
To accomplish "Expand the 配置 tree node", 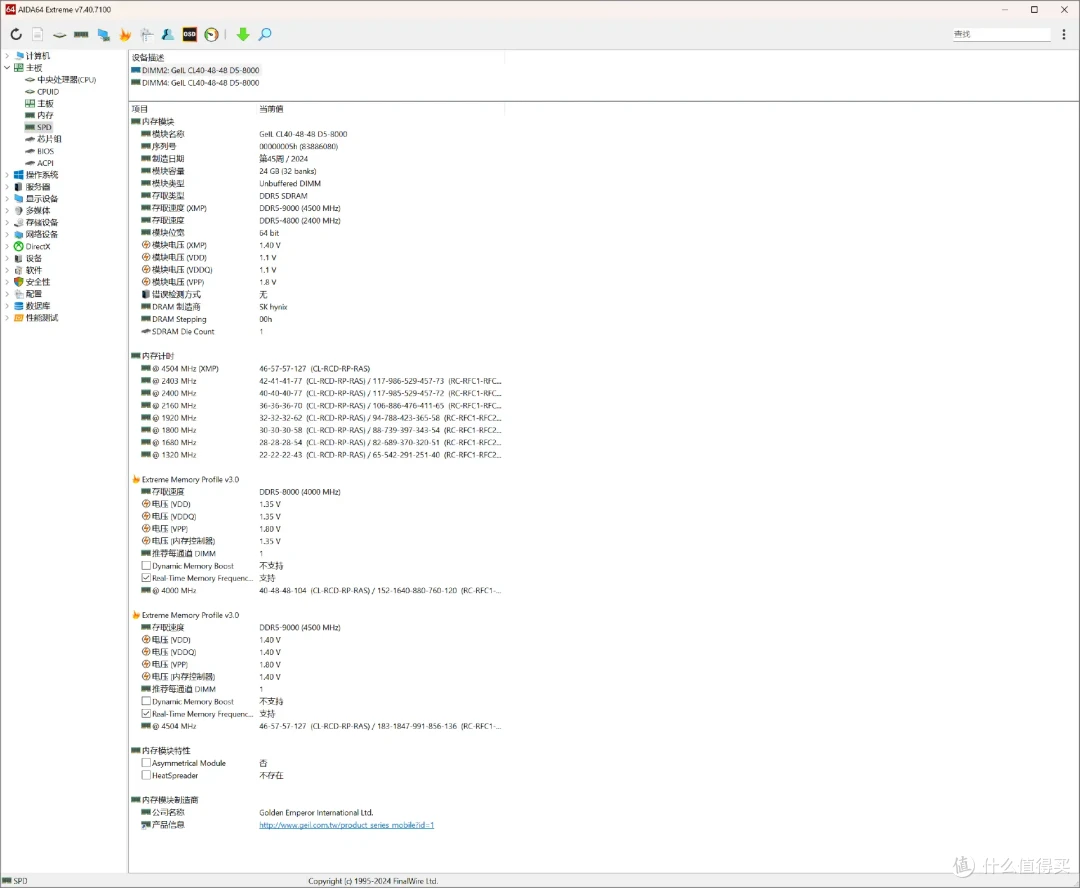I will click(7, 293).
